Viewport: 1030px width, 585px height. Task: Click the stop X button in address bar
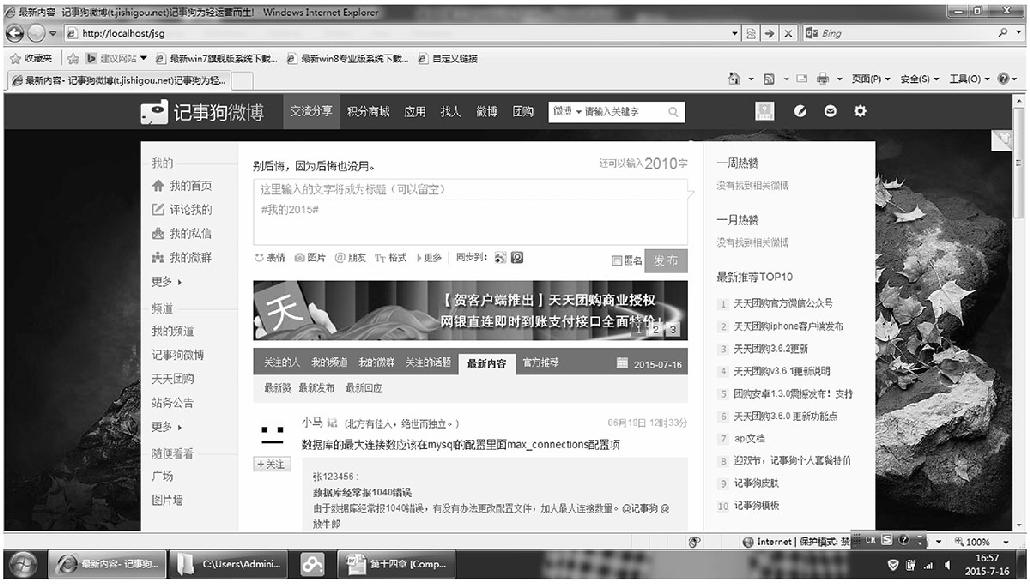[788, 33]
